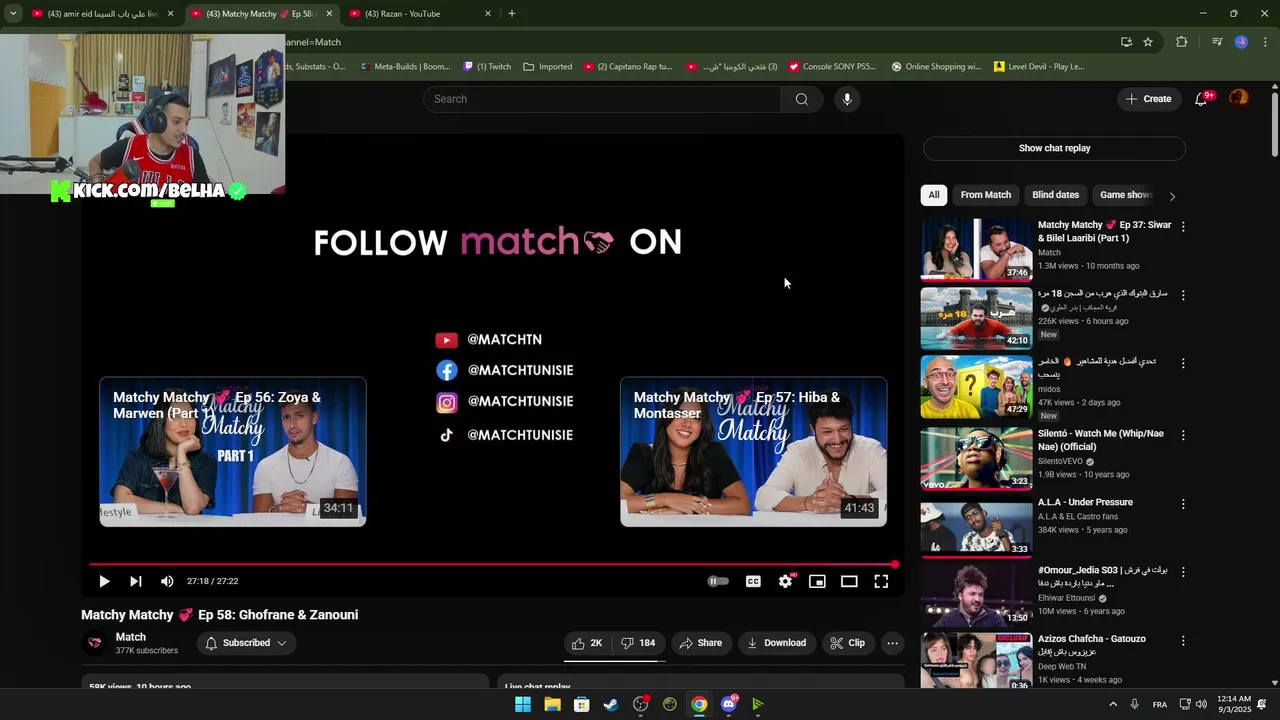Screen dimensions: 1280x720
Task: Open Chrome three-dot menu
Action: pyautogui.click(x=1266, y=42)
